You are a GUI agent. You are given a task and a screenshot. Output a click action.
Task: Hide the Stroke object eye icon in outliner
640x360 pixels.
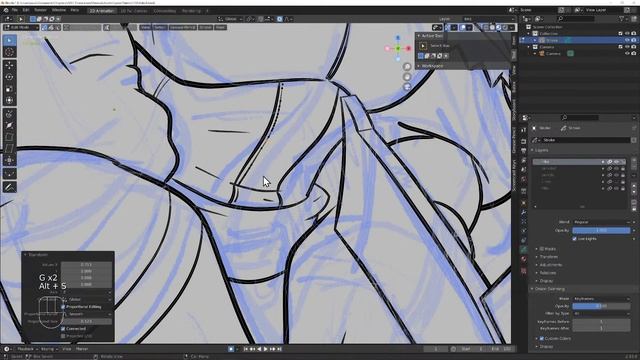pyautogui.click(x=627, y=40)
